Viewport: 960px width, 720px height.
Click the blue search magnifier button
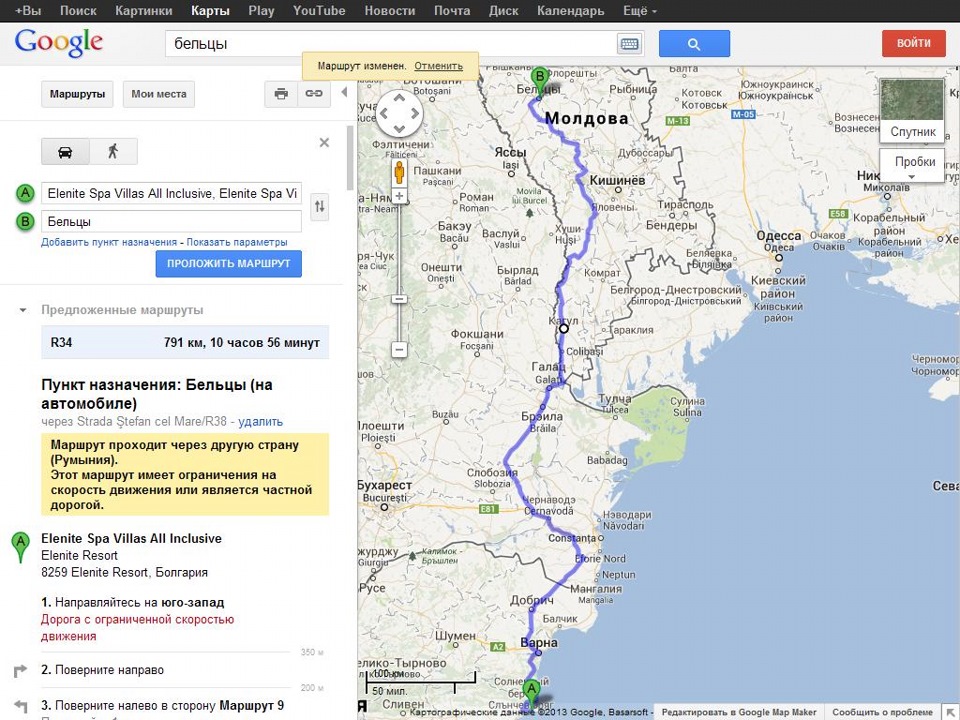coord(694,43)
